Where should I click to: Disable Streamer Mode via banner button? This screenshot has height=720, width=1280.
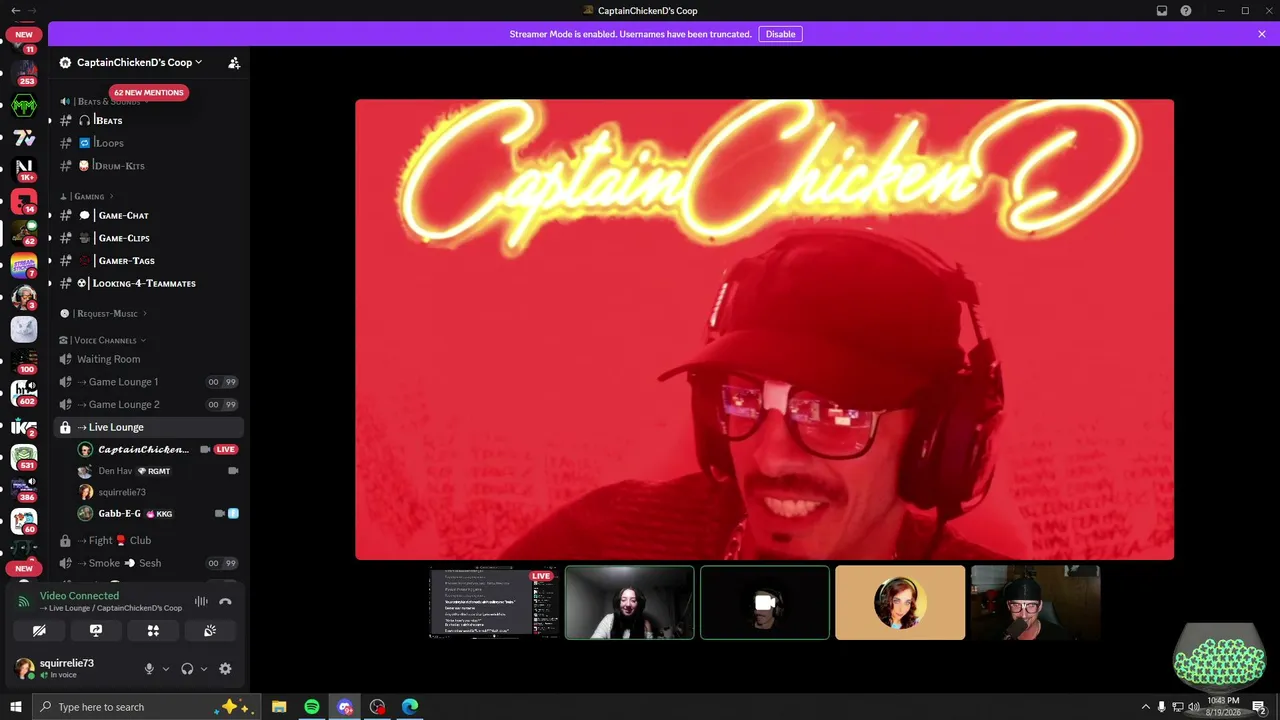(x=780, y=34)
